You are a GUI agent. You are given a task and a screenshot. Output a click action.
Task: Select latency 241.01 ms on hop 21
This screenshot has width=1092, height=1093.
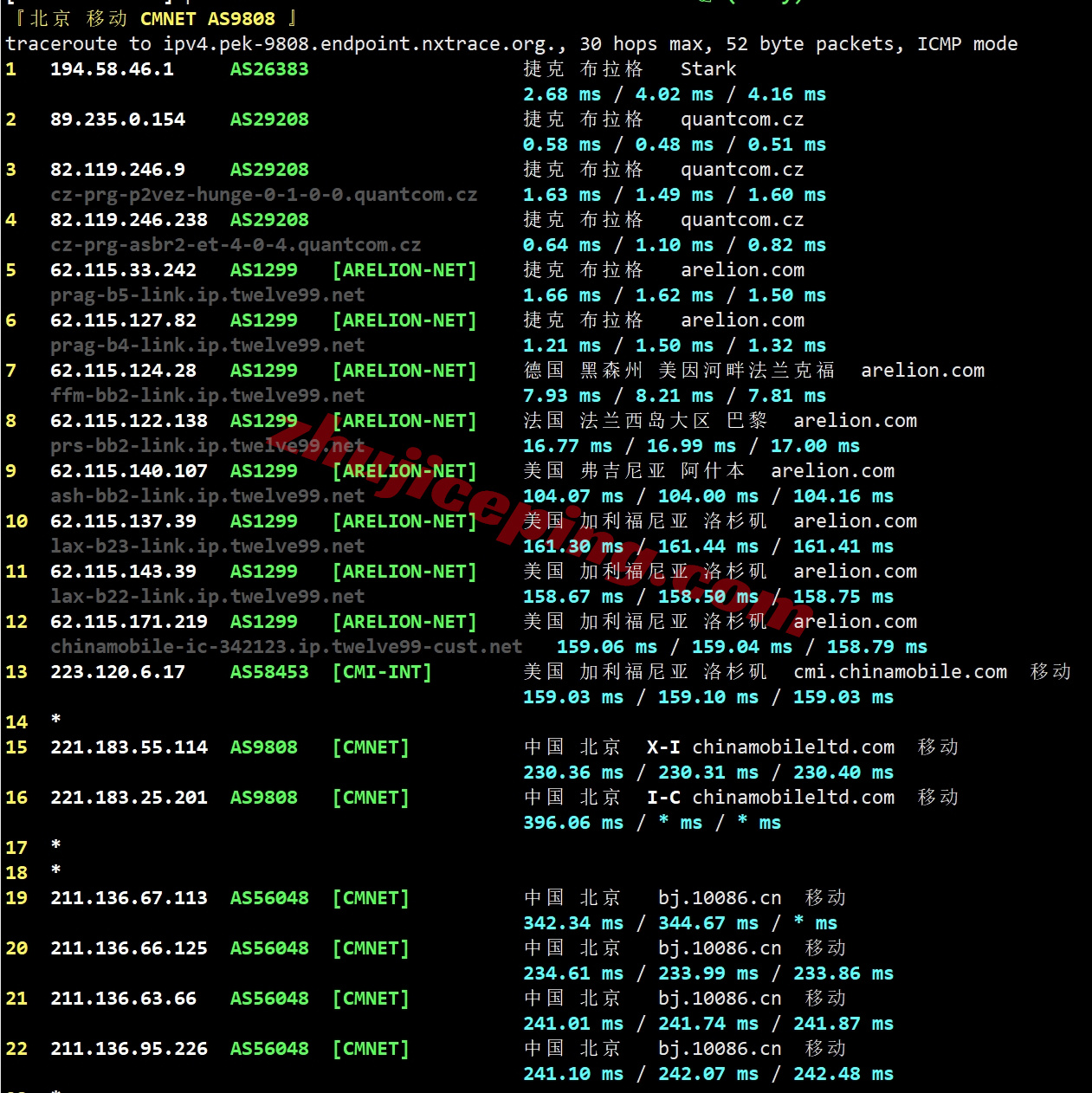click(x=573, y=1024)
